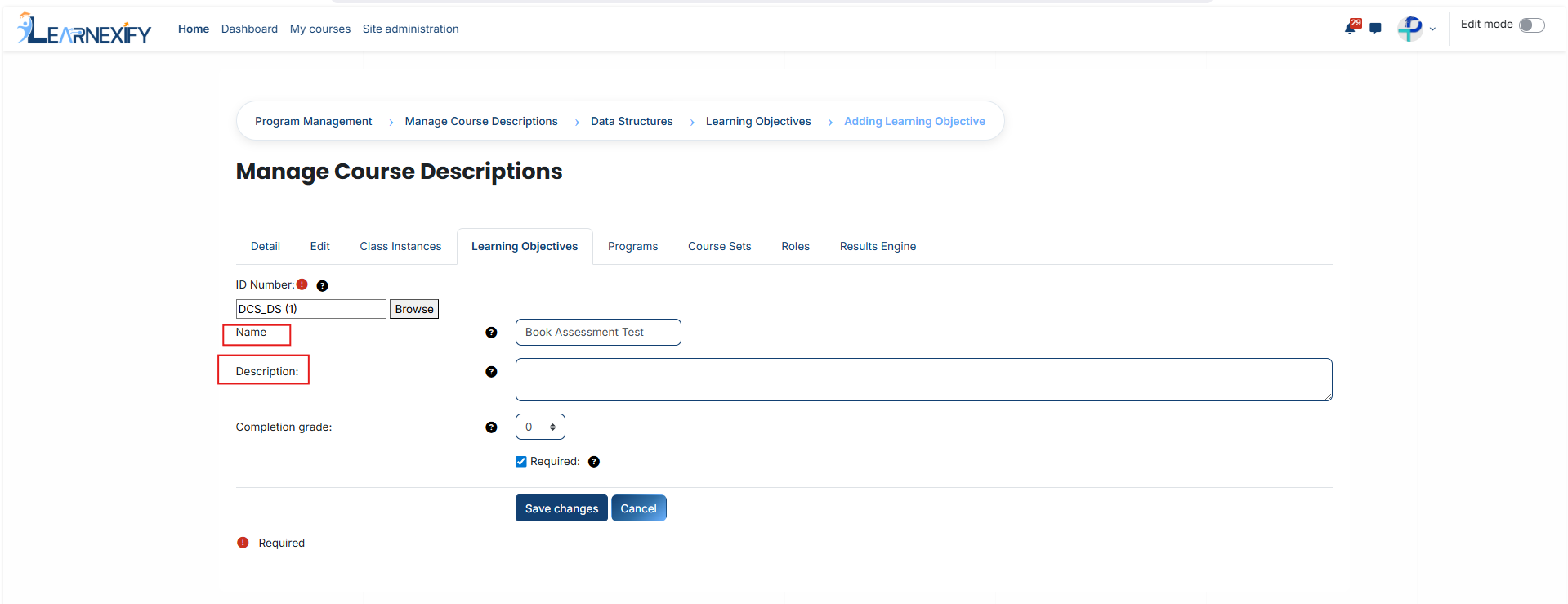The height and width of the screenshot is (604, 1568).
Task: Switch to the Edit tab
Action: [319, 246]
